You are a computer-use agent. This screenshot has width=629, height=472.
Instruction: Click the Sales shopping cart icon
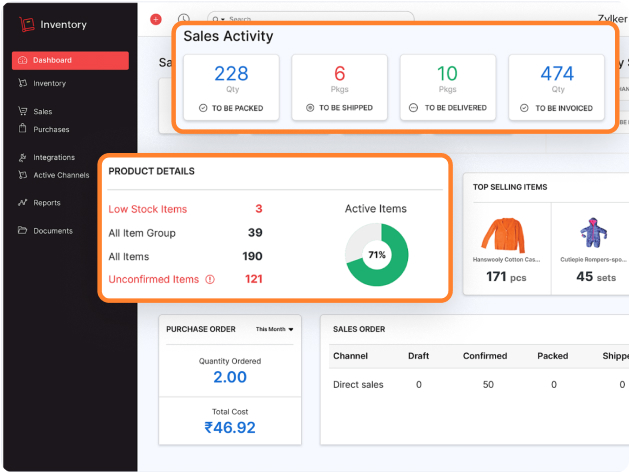tap(23, 111)
